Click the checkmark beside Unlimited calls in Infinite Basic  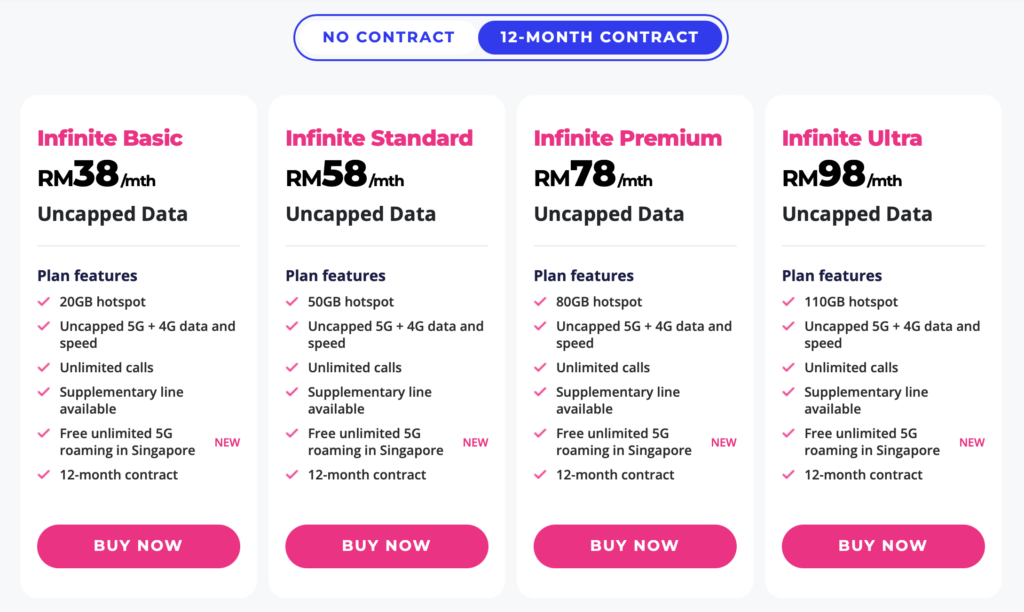(42, 367)
